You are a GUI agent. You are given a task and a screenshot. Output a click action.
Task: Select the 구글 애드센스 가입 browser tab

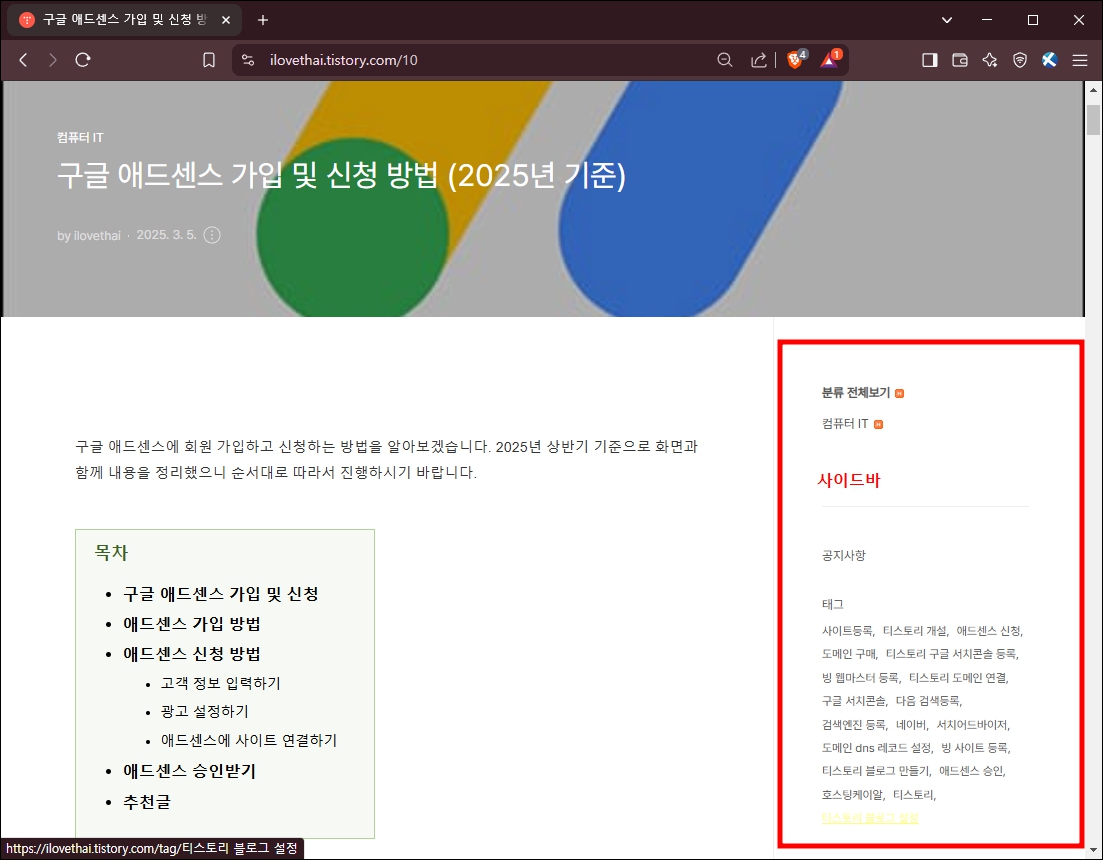125,20
